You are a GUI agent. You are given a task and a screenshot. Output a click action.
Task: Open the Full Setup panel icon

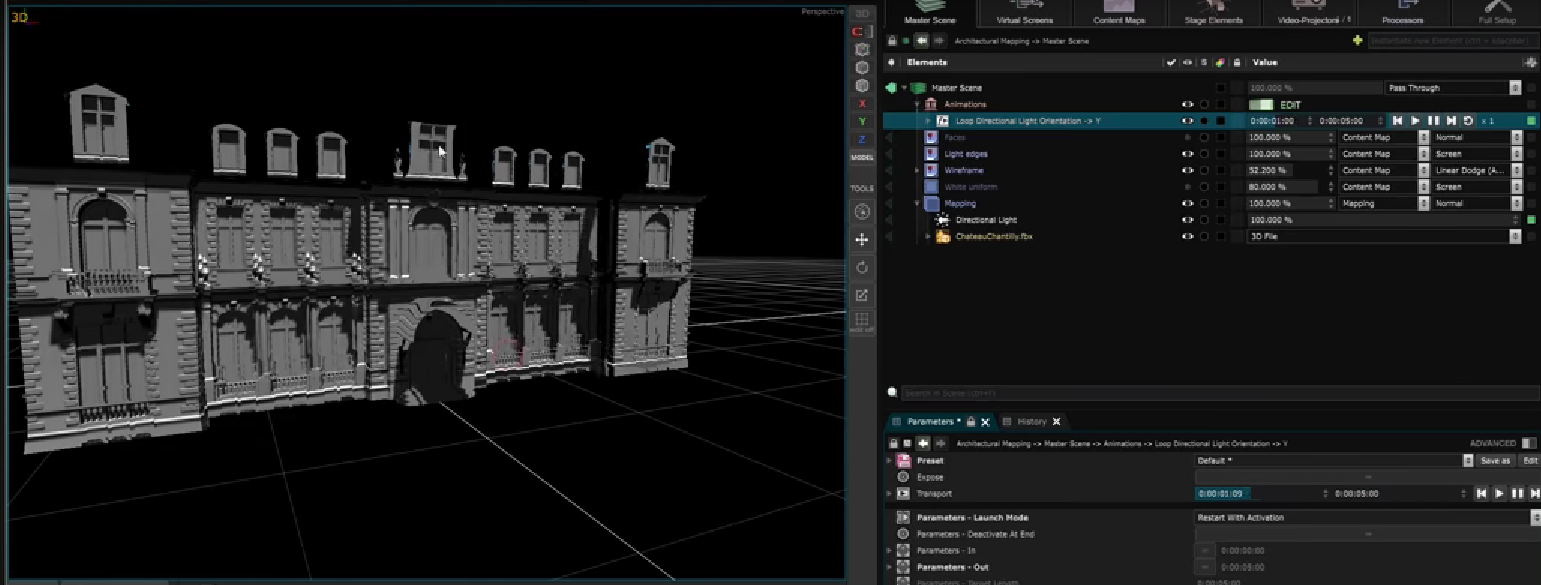pos(1496,14)
